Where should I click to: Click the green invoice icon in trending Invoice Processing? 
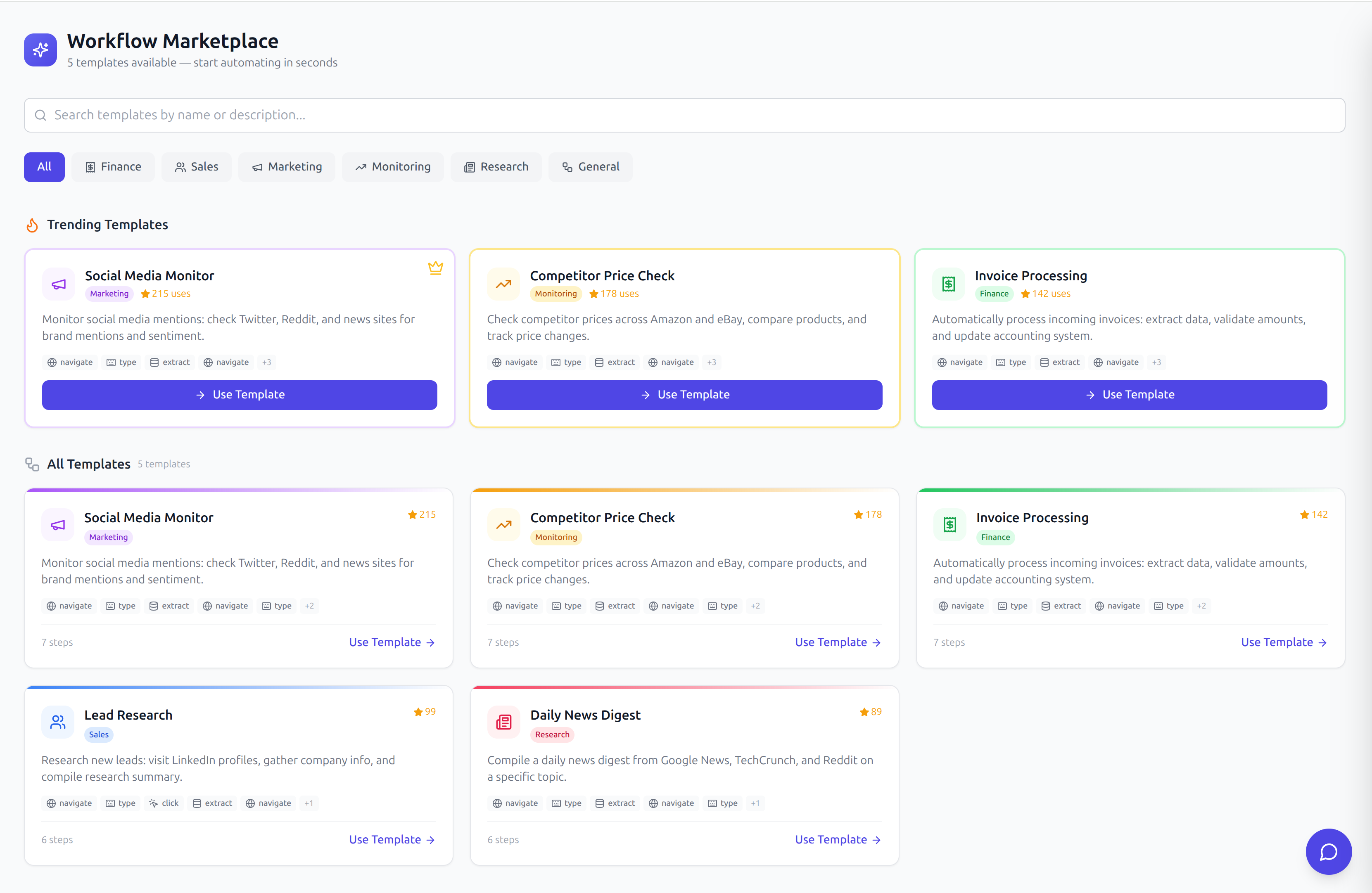(948, 284)
